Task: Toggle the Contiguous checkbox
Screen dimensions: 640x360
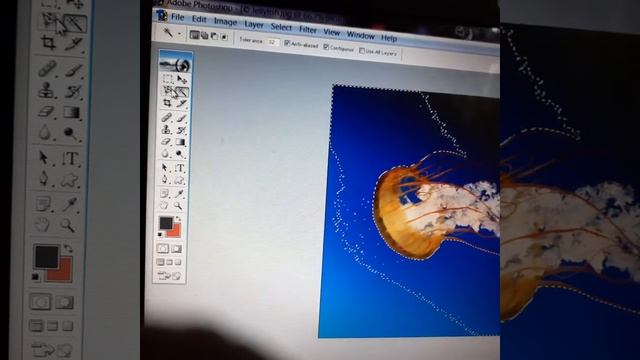Action: coord(326,47)
